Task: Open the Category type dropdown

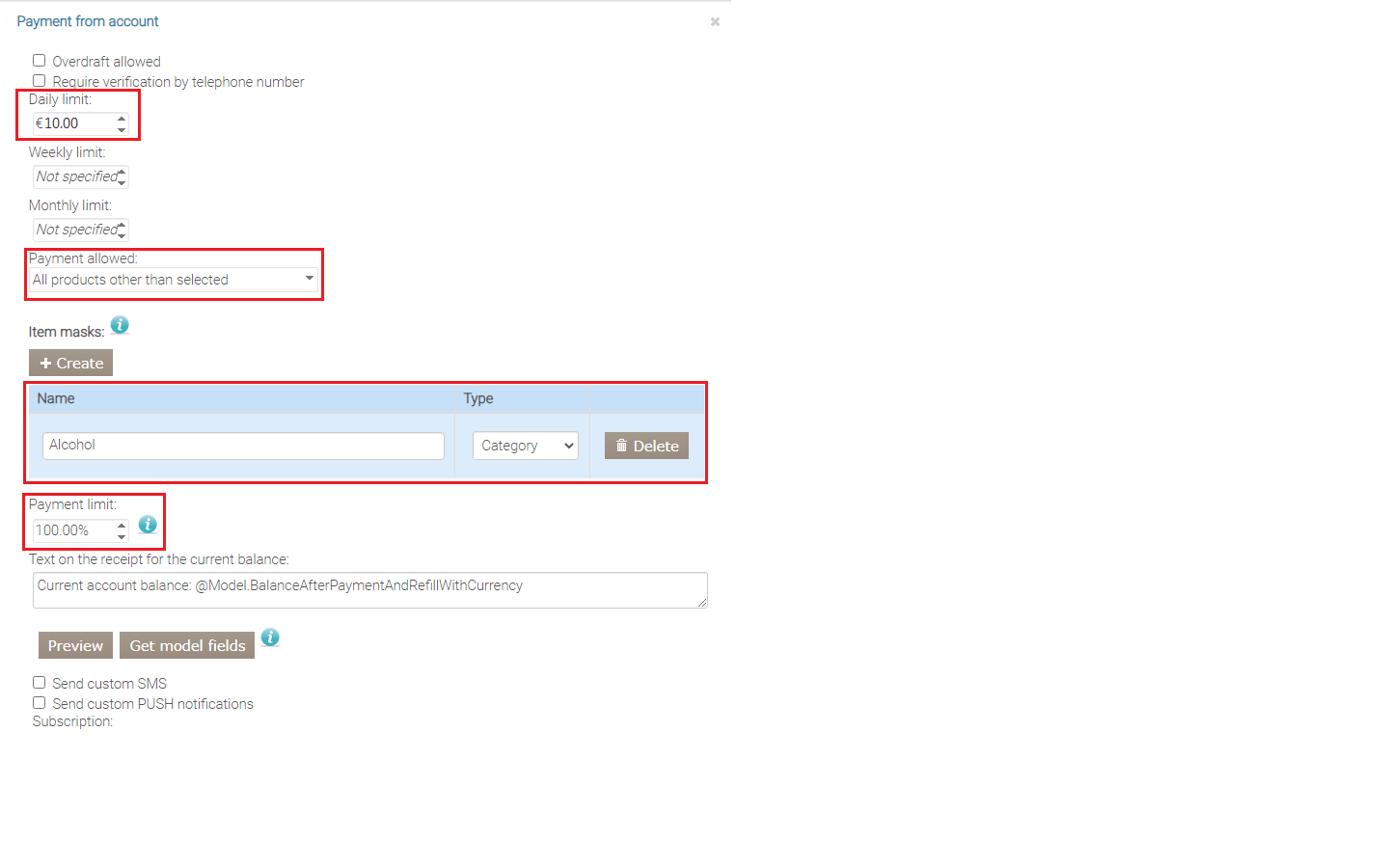Action: (526, 446)
